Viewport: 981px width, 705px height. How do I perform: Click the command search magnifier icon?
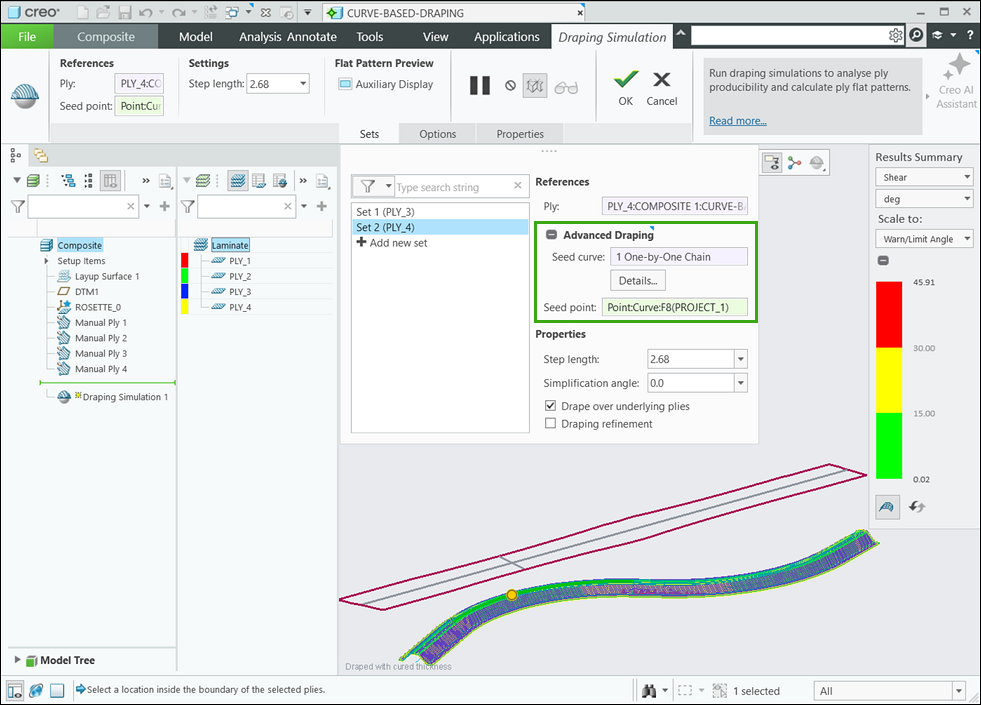917,36
